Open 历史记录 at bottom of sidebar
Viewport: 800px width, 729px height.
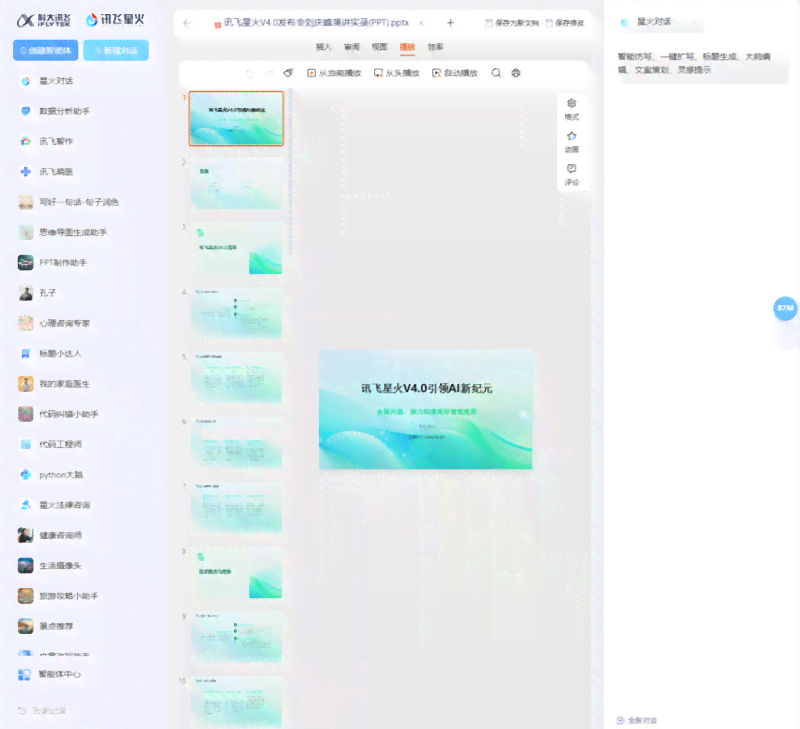[x=42, y=711]
